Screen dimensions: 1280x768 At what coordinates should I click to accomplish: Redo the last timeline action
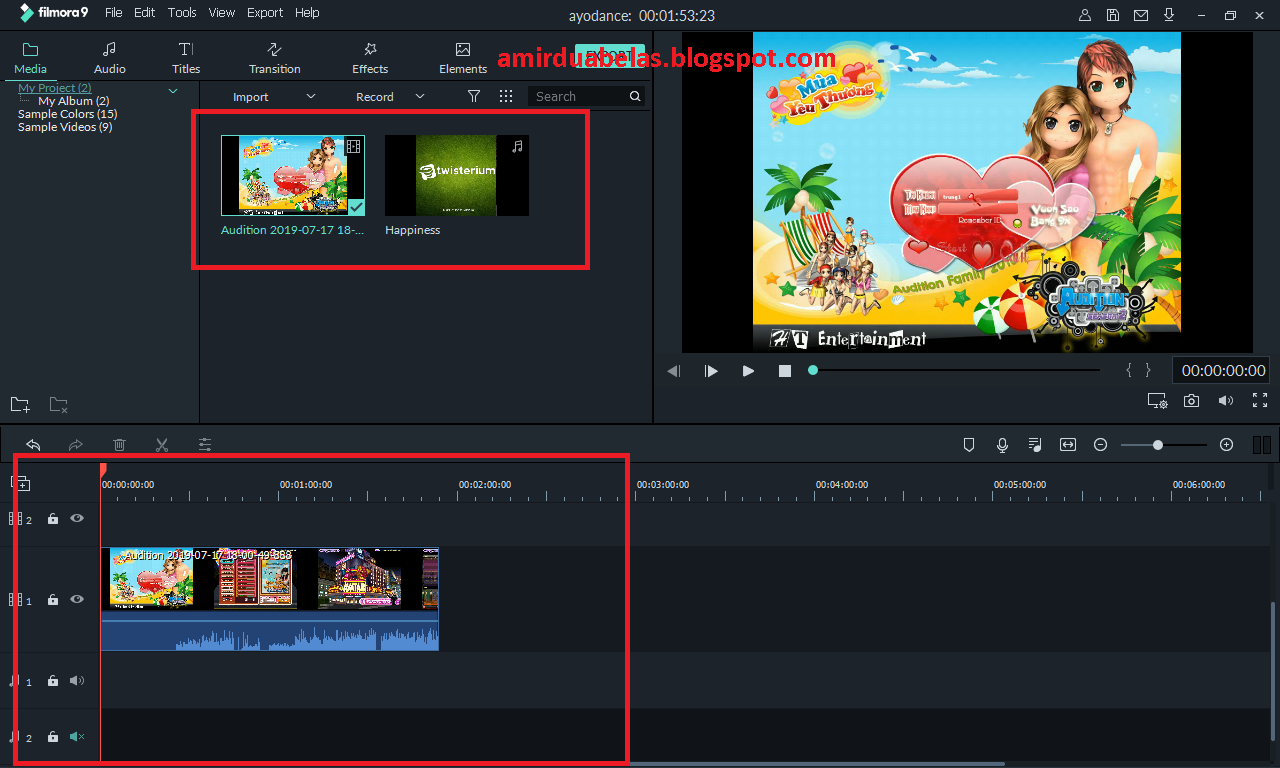tap(76, 445)
